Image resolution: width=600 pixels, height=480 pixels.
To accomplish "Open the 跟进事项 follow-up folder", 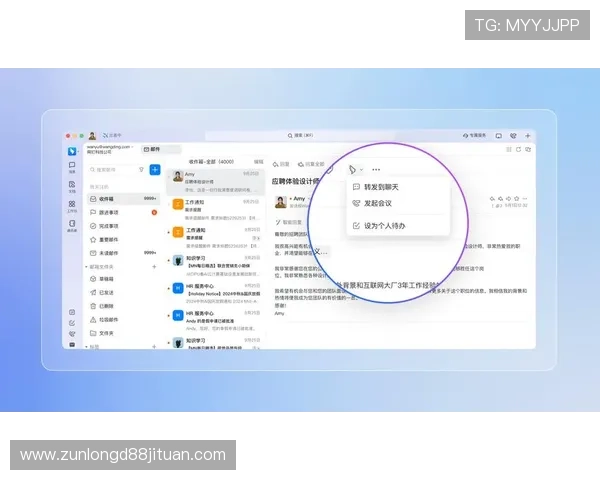I will click(123, 212).
